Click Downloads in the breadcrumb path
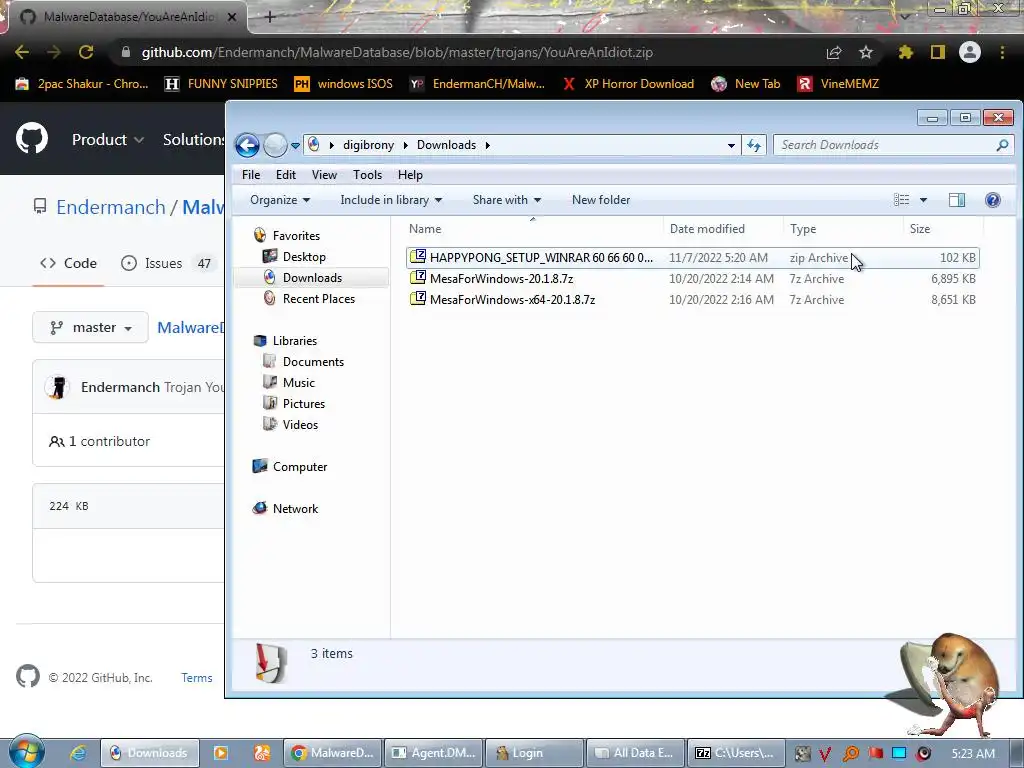1024x768 pixels. click(446, 145)
